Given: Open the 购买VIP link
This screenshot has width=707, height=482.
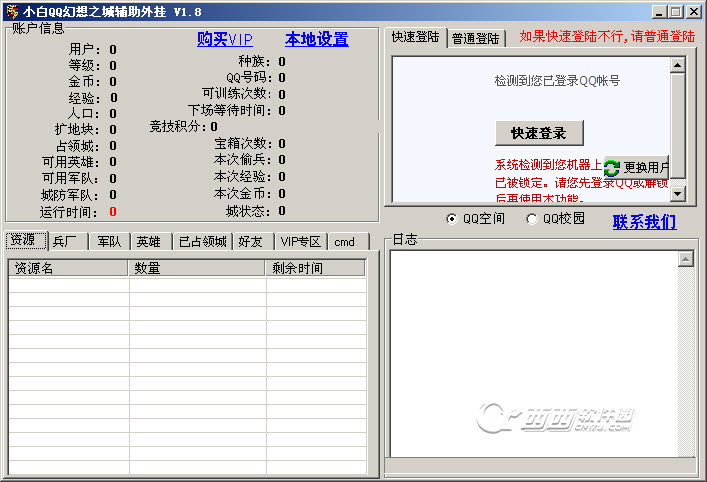Looking at the screenshot, I should [225, 40].
